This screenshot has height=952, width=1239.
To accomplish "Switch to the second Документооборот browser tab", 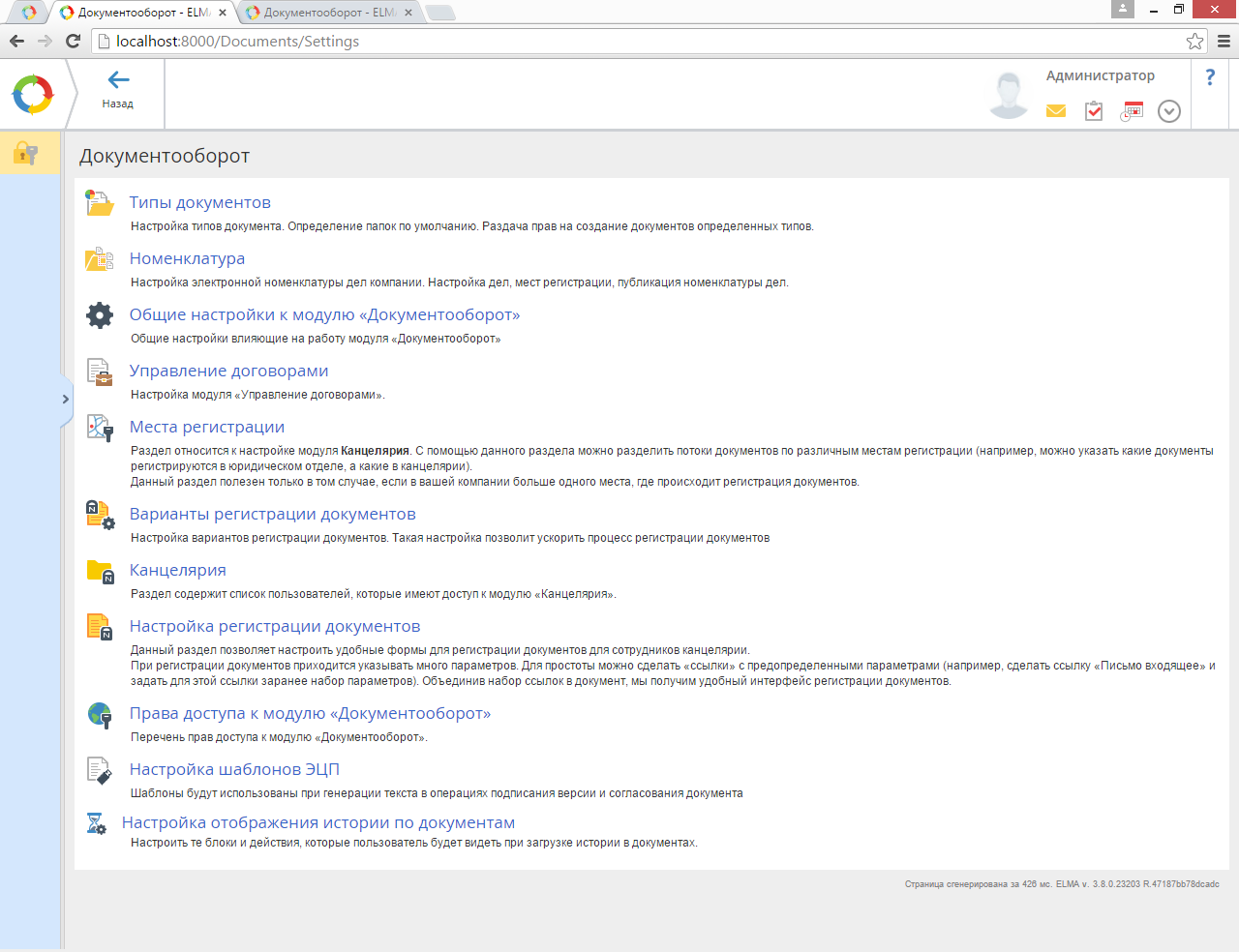I will click(324, 13).
